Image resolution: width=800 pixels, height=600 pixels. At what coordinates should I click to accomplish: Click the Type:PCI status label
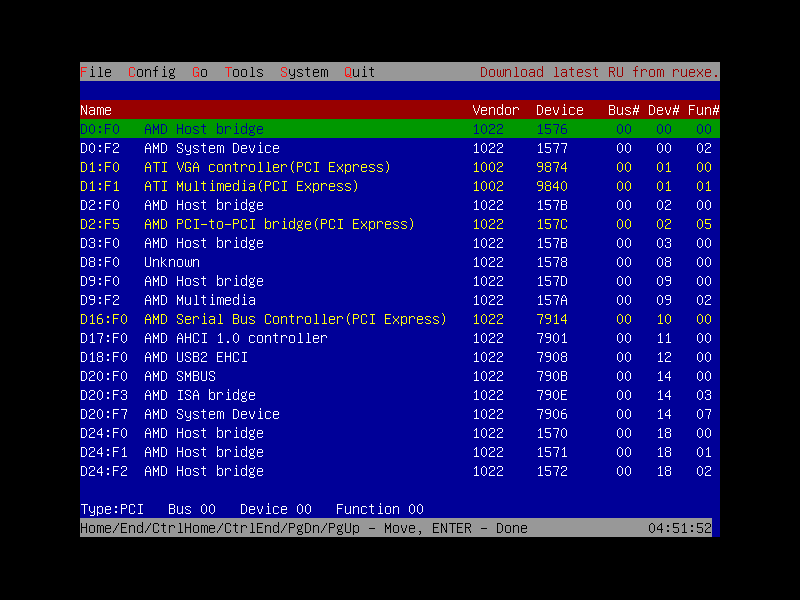coord(112,509)
